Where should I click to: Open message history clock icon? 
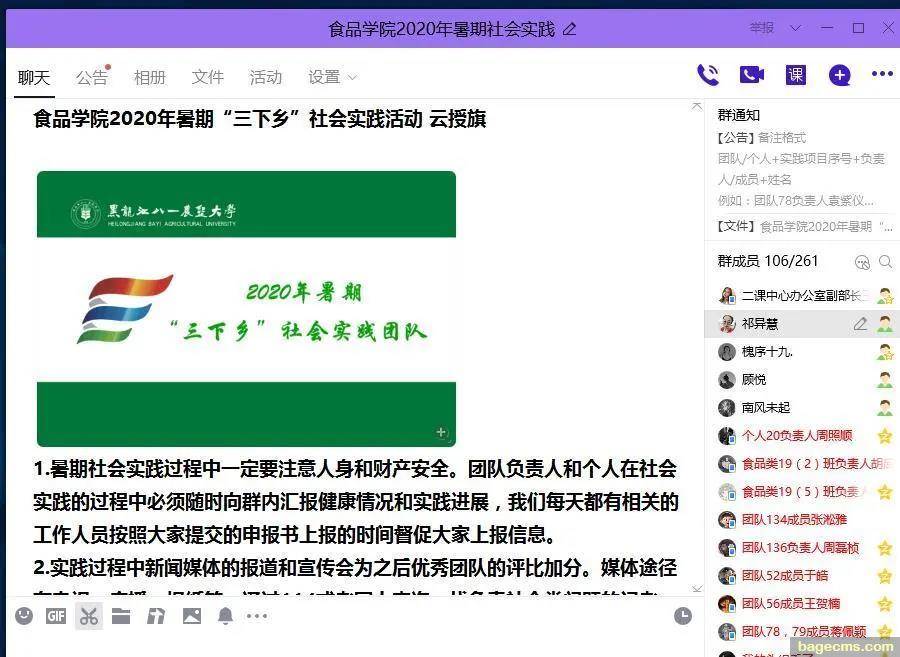tap(683, 616)
